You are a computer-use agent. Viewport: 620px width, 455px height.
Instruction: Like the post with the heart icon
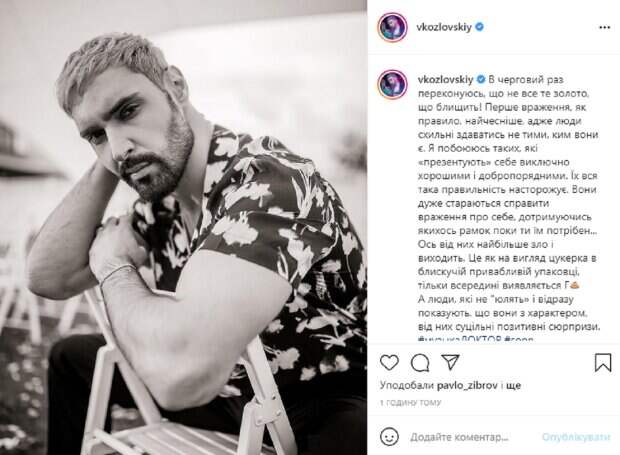pyautogui.click(x=389, y=362)
